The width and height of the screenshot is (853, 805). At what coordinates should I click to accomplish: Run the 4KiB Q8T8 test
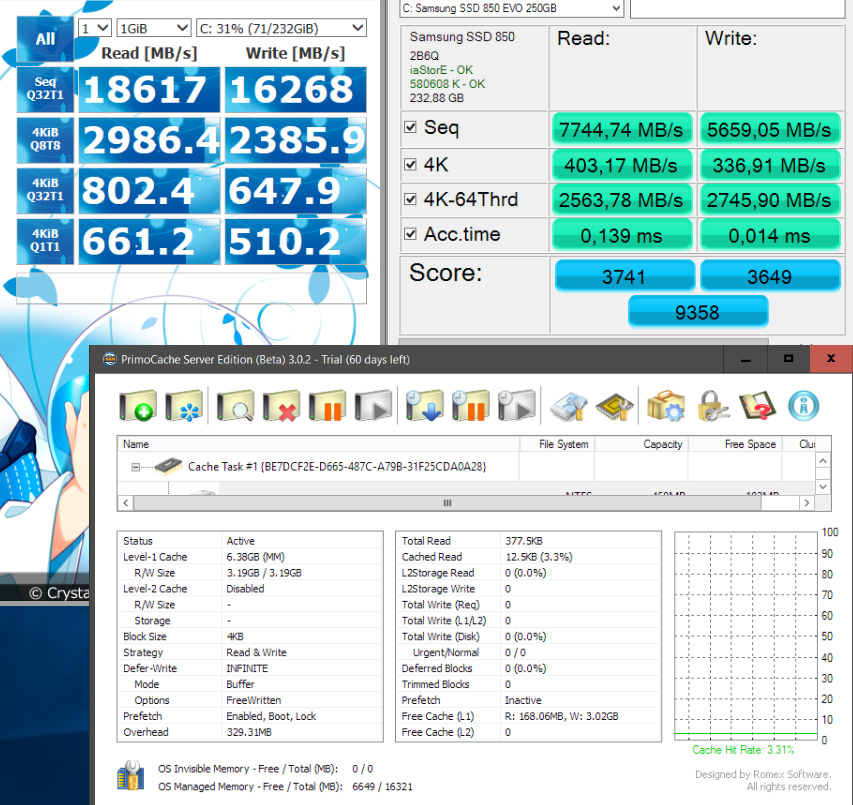coord(45,140)
